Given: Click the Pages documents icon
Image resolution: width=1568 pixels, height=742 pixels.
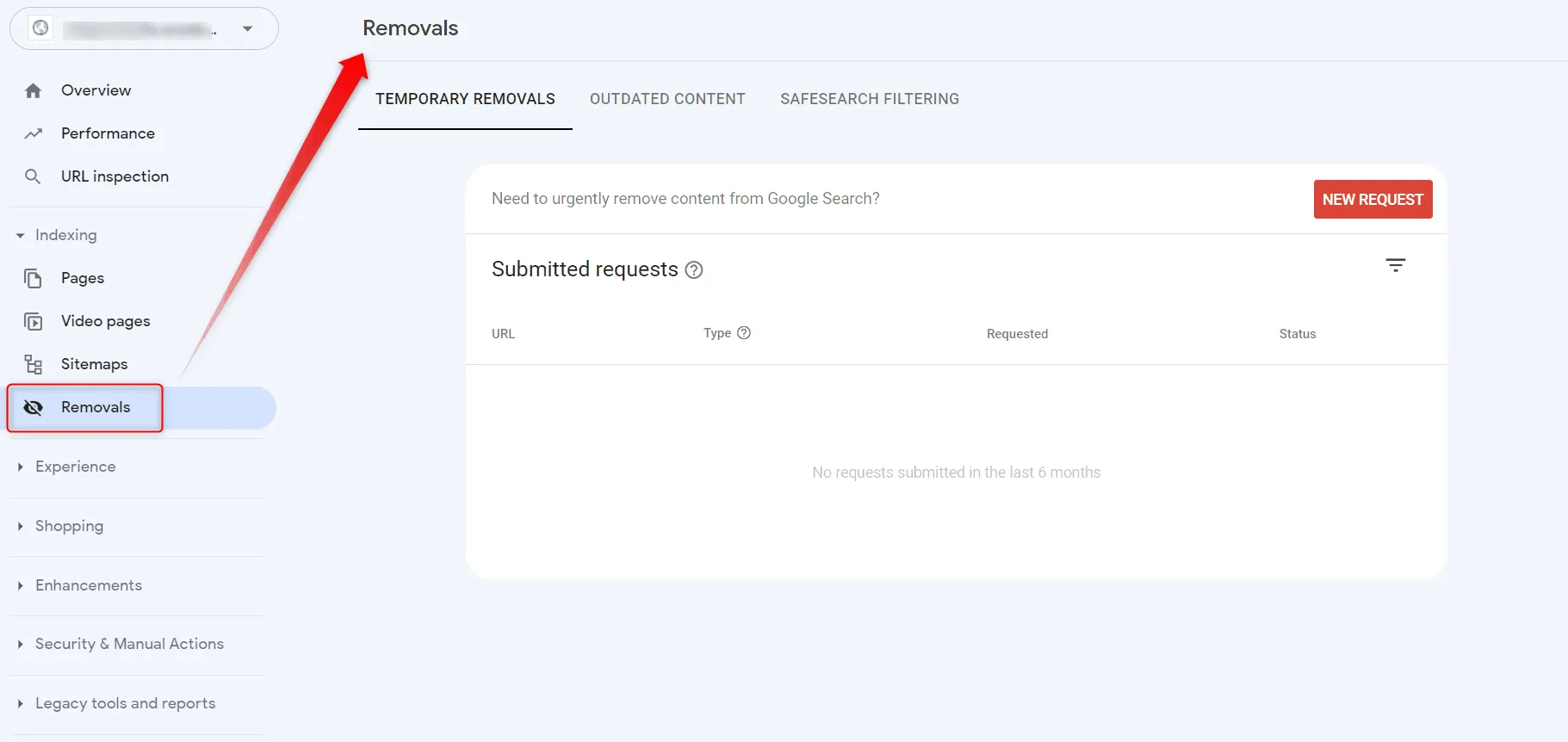Looking at the screenshot, I should point(34,278).
